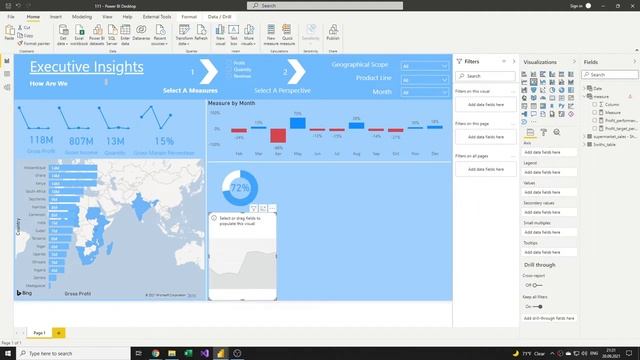Open the Month slicer dropdown

pyautogui.click(x=424, y=93)
